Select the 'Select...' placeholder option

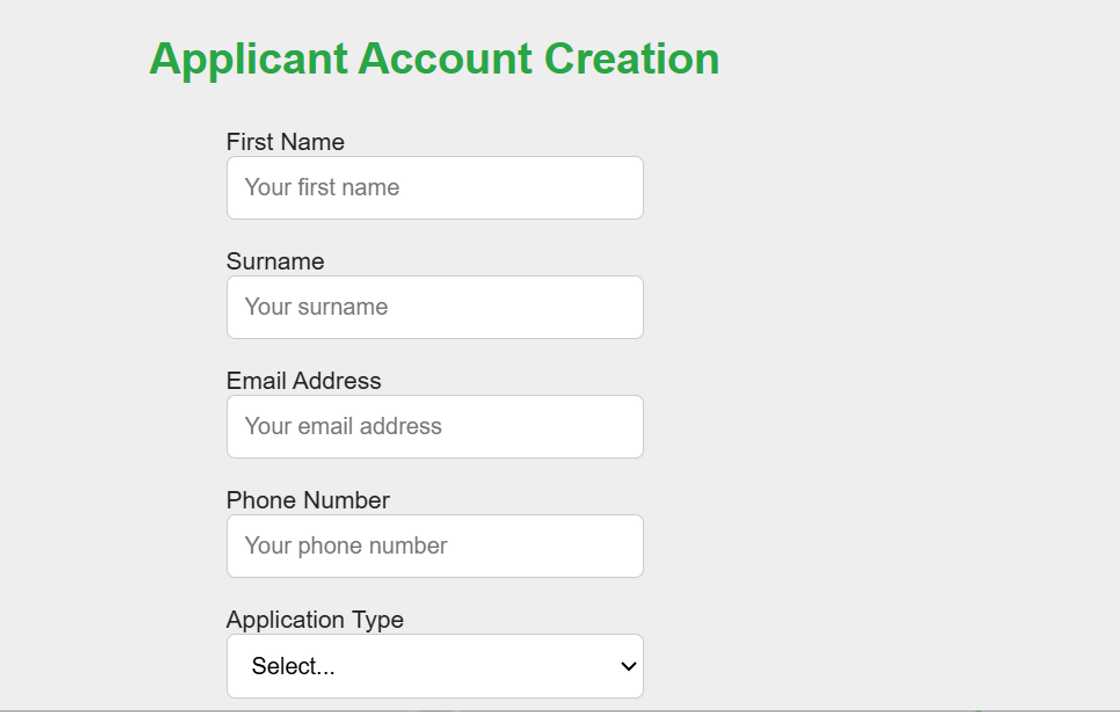[x=291, y=665]
